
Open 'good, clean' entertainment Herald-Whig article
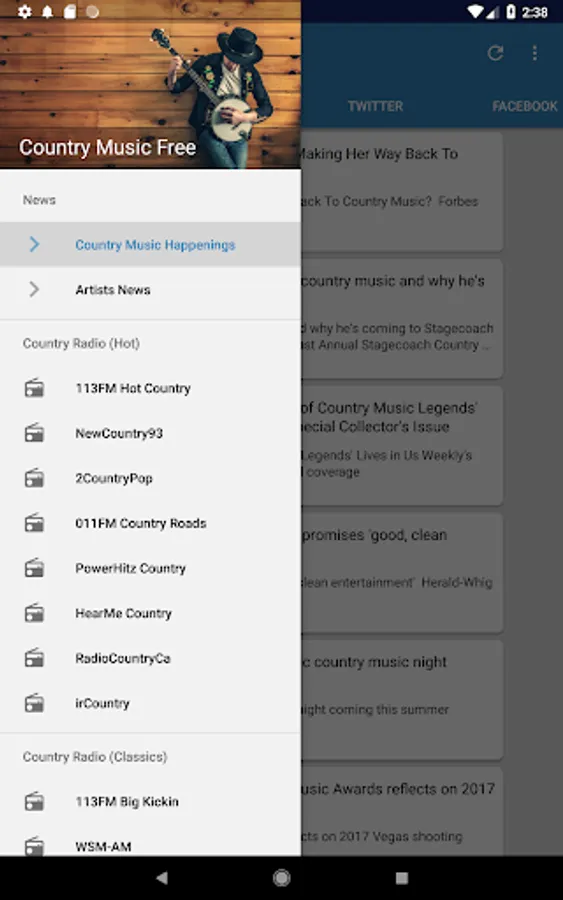pyautogui.click(x=402, y=573)
